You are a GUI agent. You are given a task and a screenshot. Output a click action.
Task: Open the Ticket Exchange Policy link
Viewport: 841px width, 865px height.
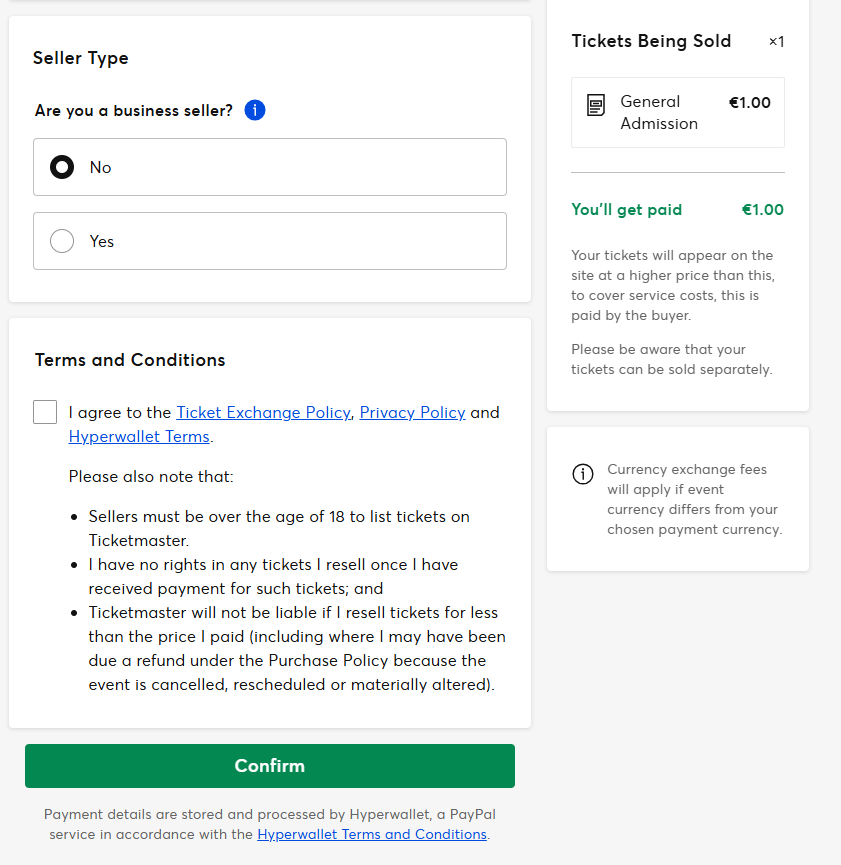pyautogui.click(x=263, y=412)
